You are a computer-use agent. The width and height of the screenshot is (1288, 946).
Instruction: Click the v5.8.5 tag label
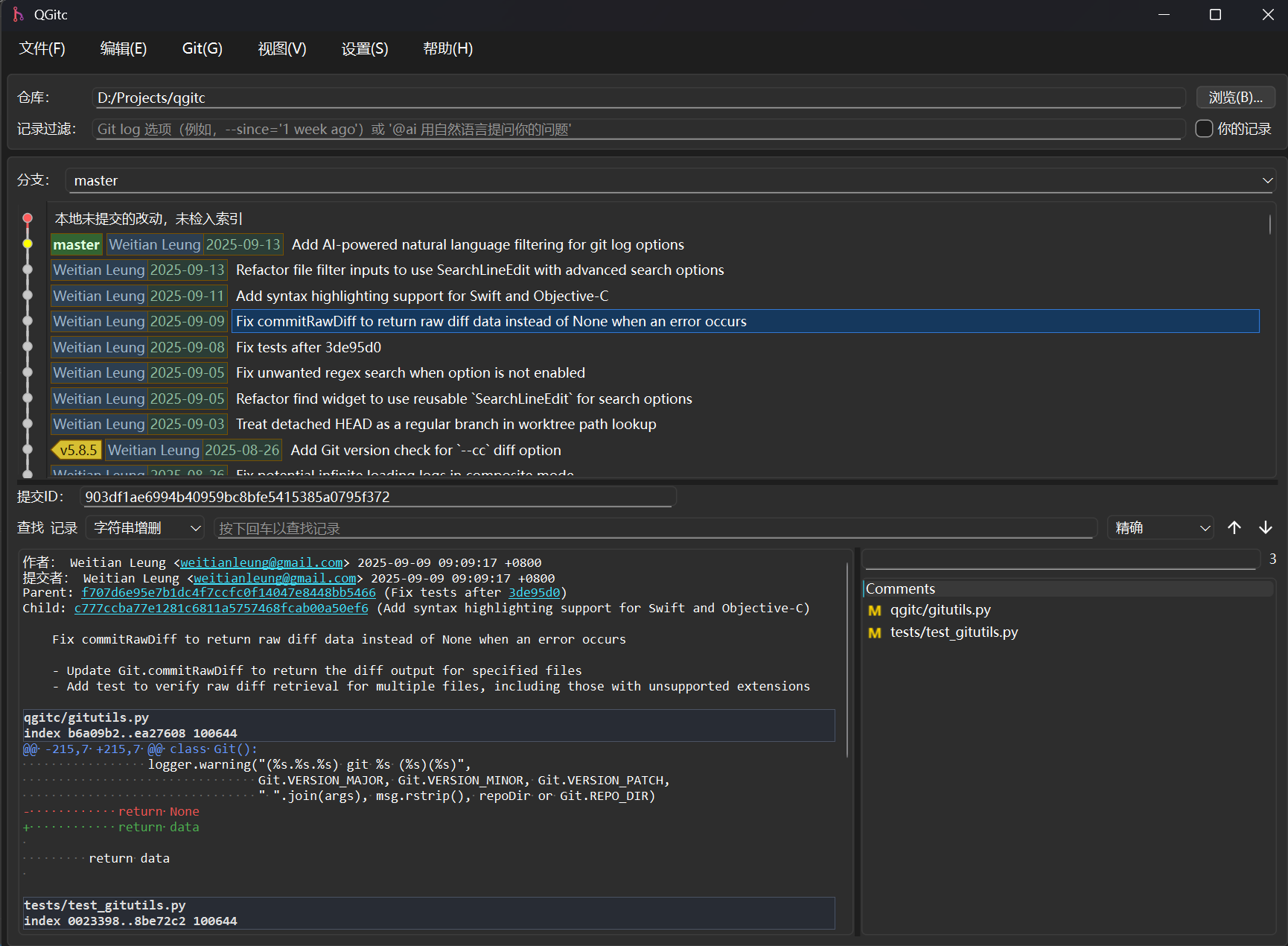pos(77,450)
